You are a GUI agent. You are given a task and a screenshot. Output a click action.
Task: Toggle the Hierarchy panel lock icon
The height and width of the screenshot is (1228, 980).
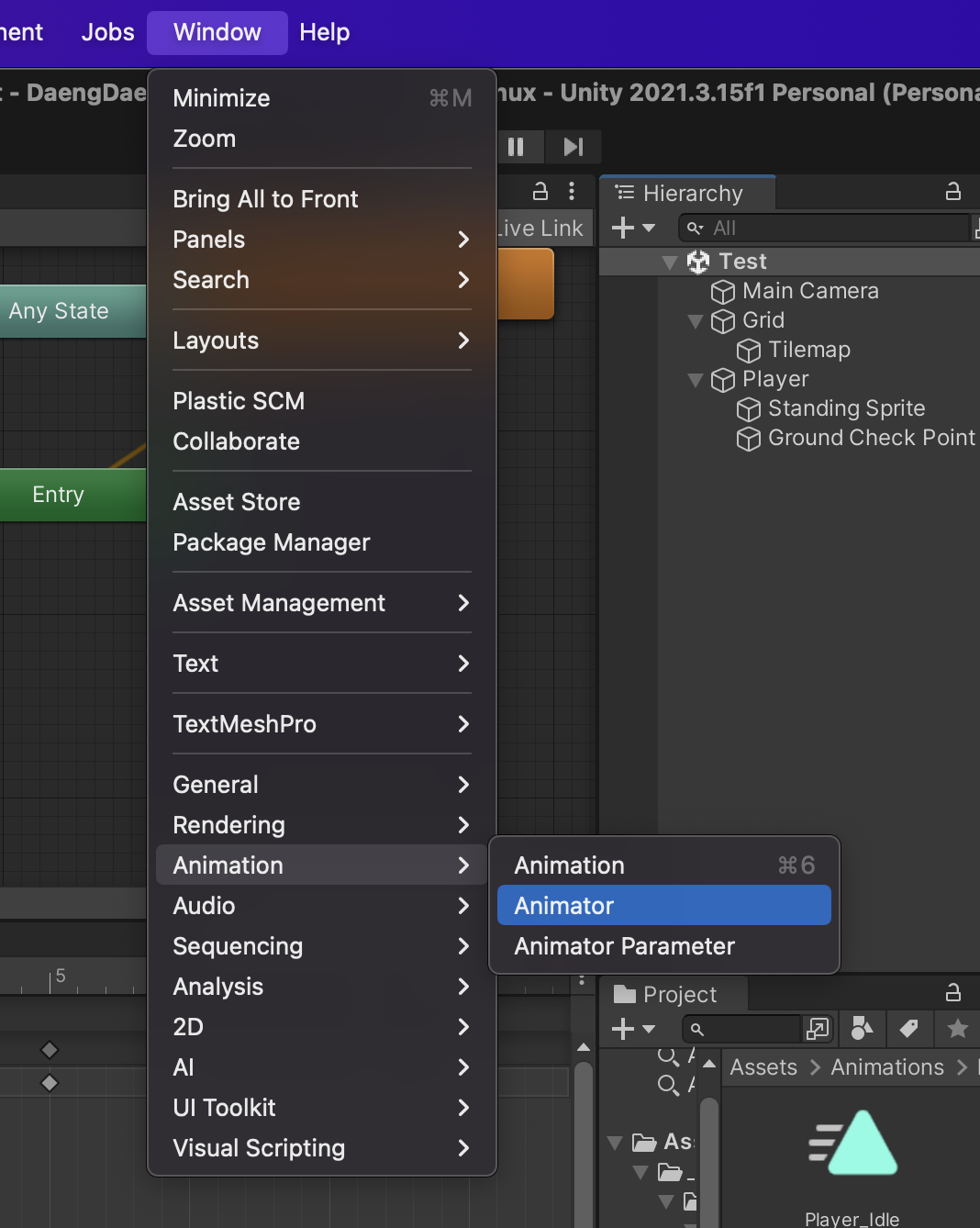953,192
